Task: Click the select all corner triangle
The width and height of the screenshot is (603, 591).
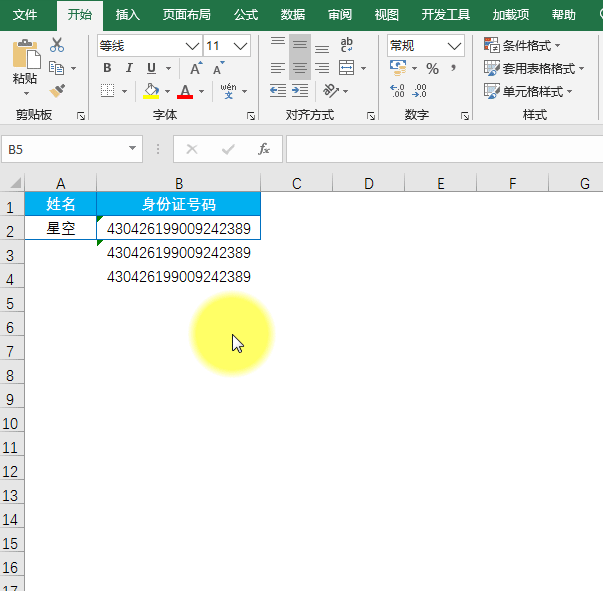Action: point(15,183)
